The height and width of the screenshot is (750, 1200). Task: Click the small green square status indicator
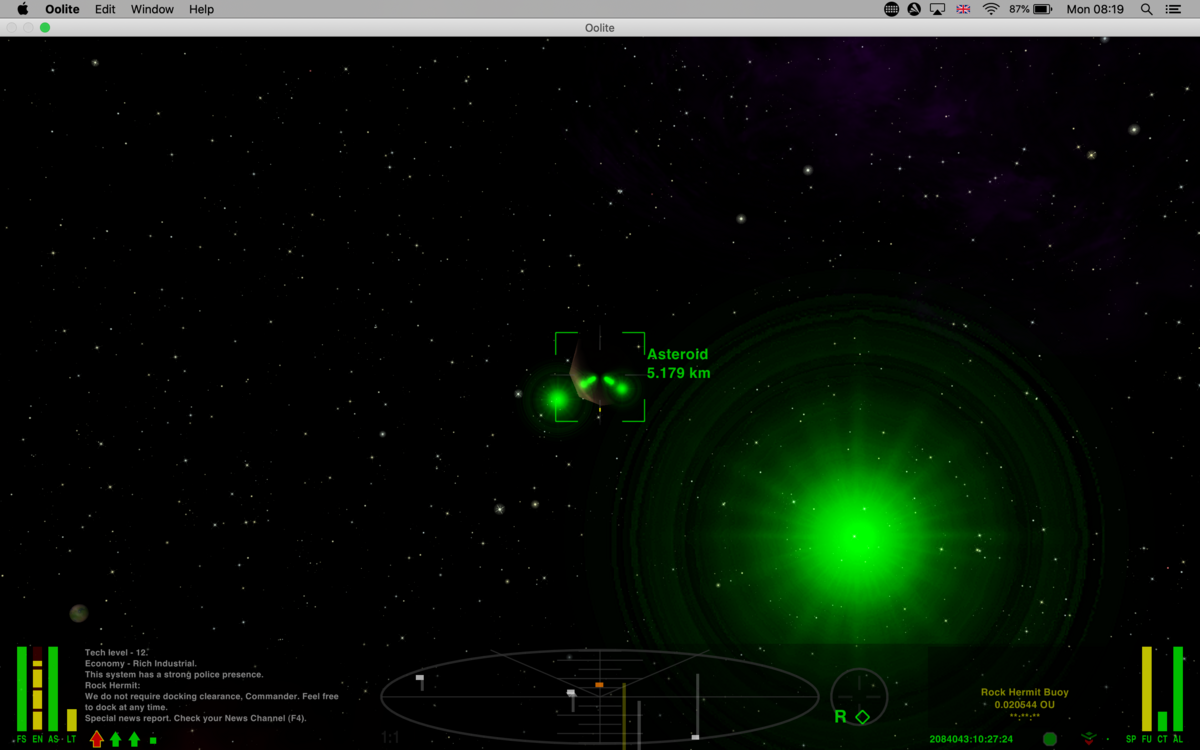153,740
